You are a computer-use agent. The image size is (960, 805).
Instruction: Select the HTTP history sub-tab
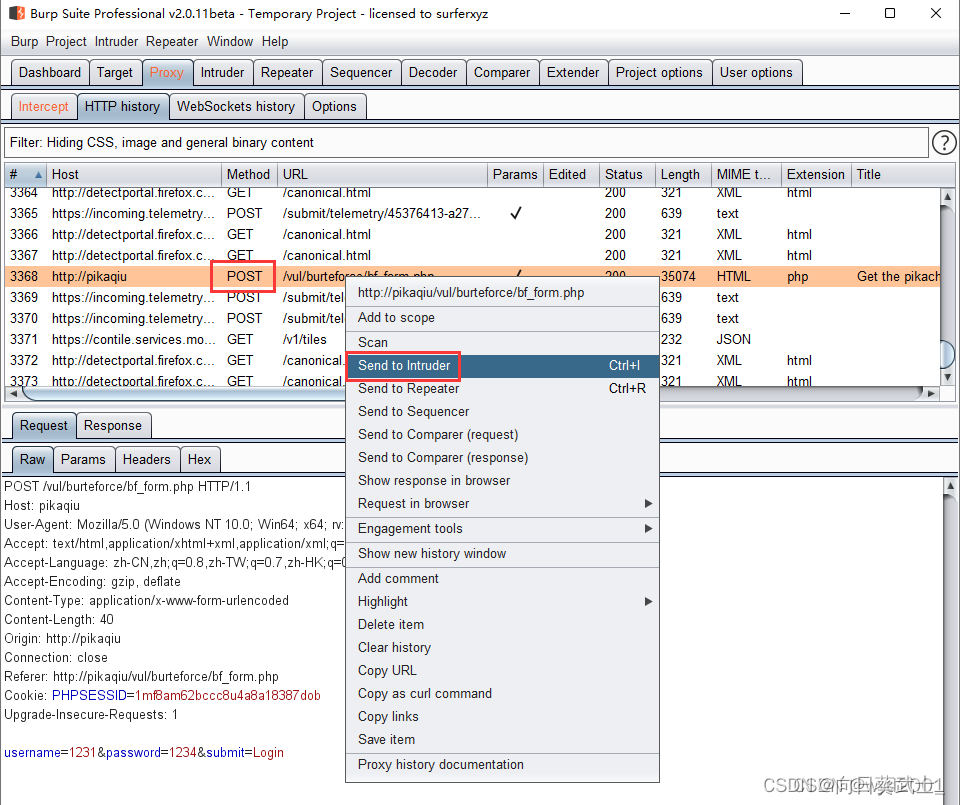click(x=122, y=107)
